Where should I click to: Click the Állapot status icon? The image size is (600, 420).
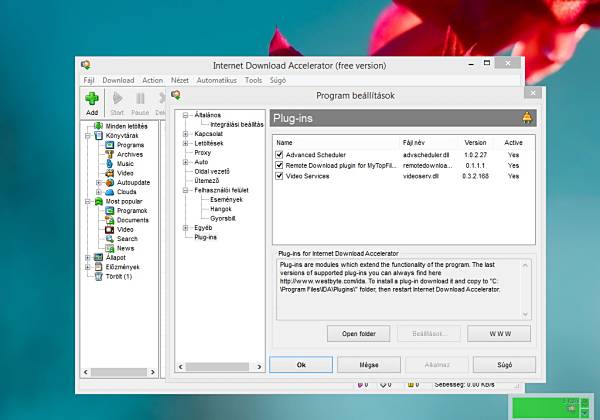(98, 257)
